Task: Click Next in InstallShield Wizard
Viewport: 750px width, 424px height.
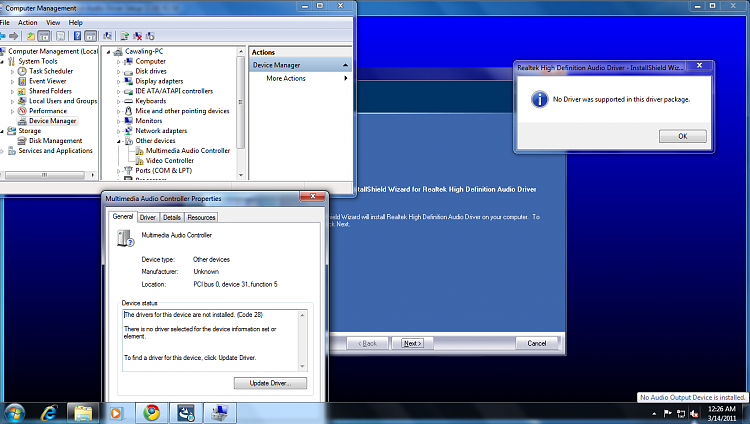Action: [412, 343]
